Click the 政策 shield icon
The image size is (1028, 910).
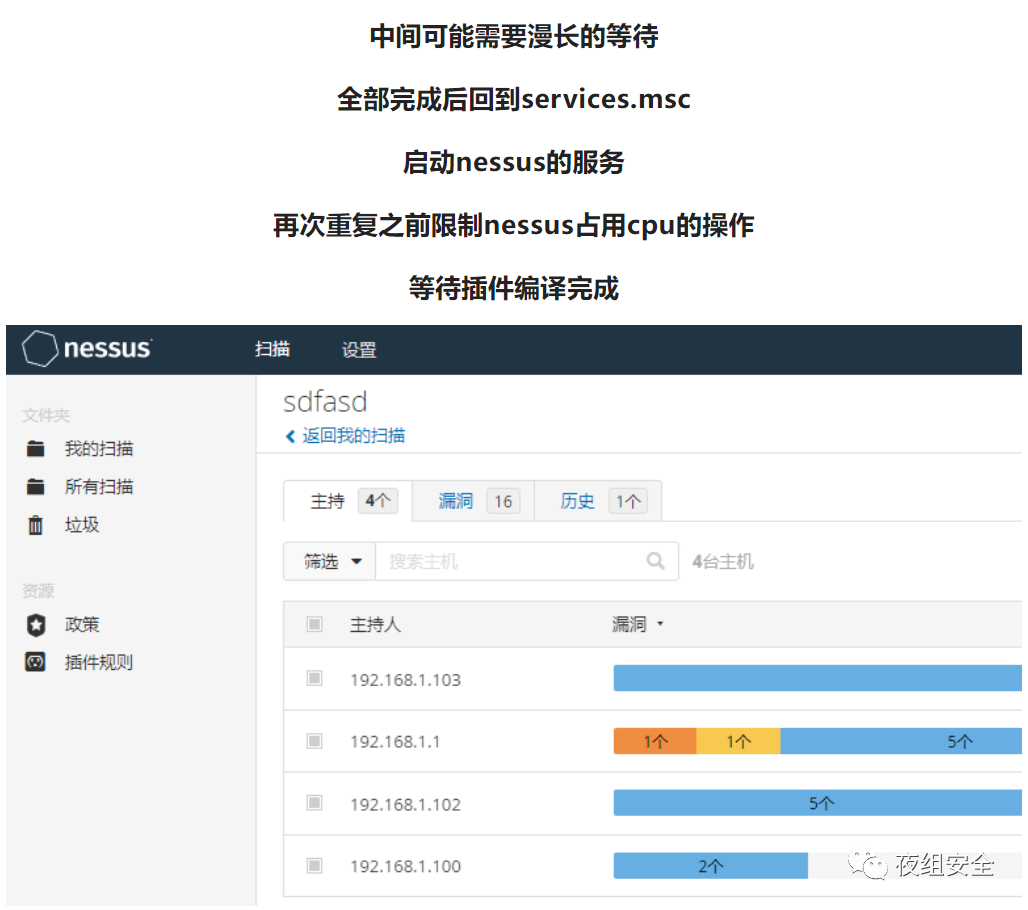tap(36, 625)
